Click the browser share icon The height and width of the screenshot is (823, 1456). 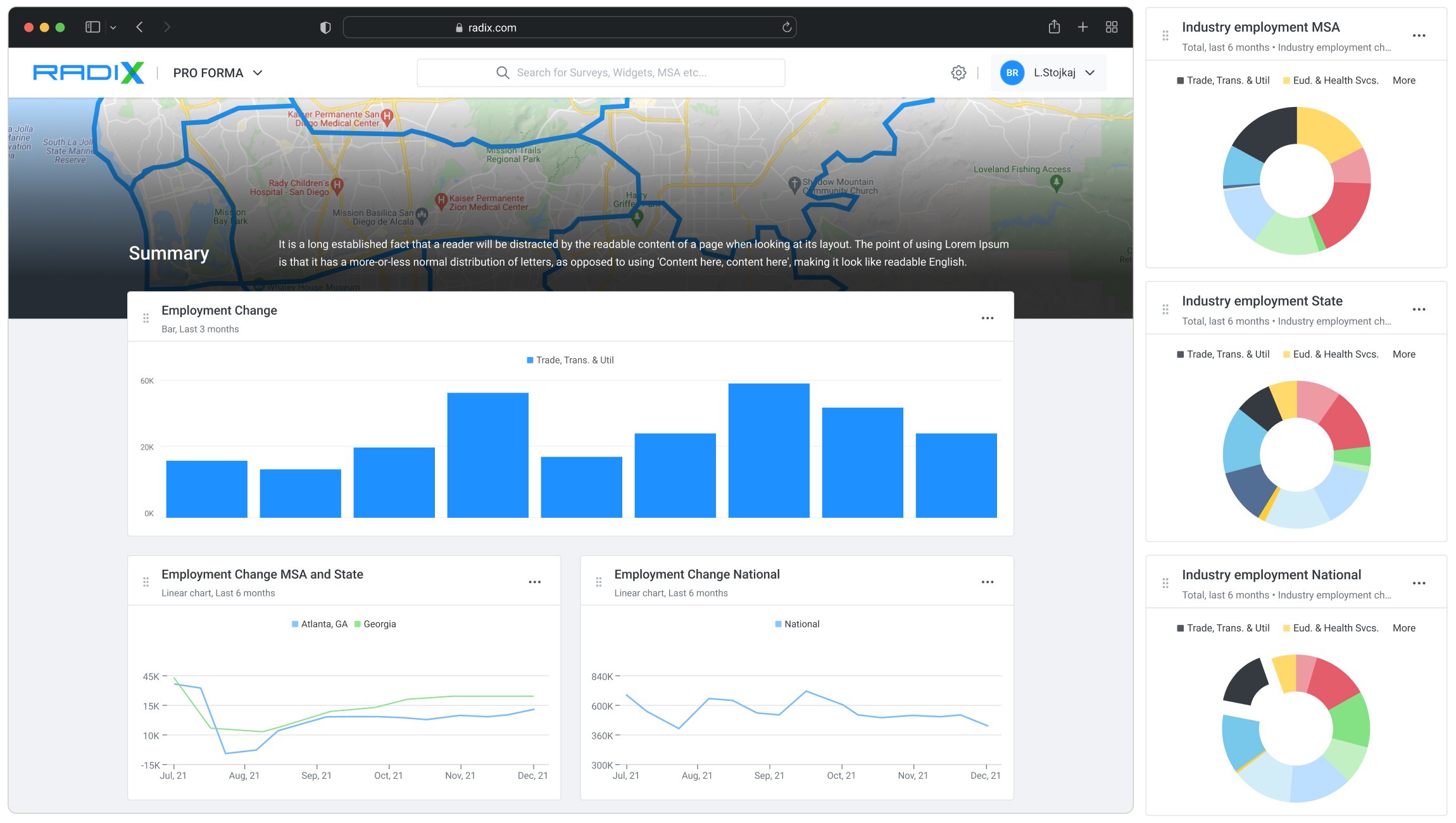coord(1054,27)
